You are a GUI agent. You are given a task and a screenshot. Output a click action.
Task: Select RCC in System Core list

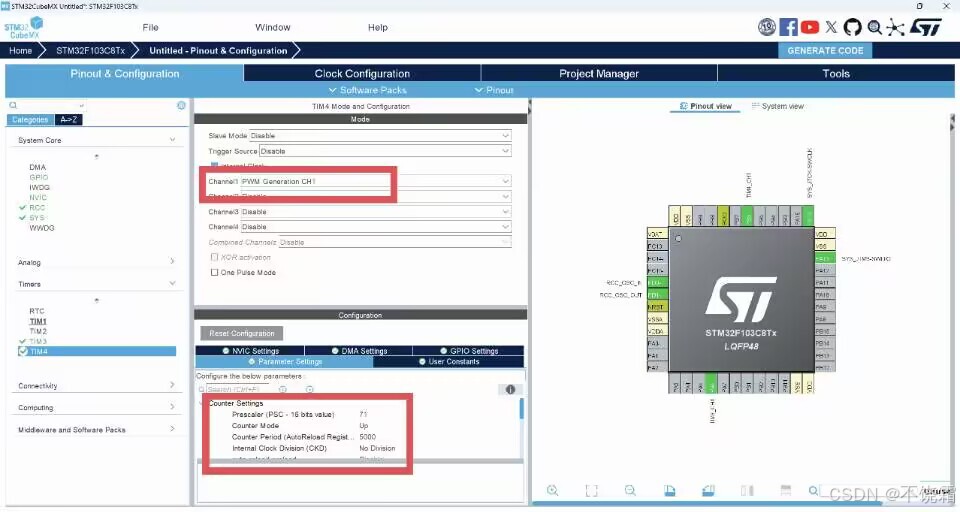pyautogui.click(x=37, y=208)
